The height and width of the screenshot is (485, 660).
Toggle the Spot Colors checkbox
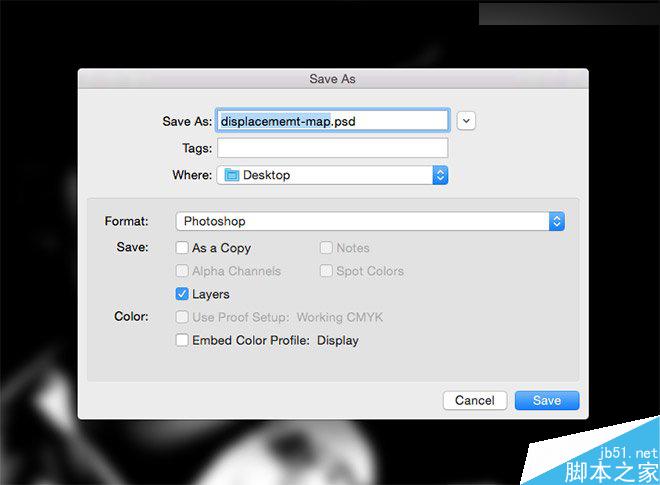(x=326, y=271)
